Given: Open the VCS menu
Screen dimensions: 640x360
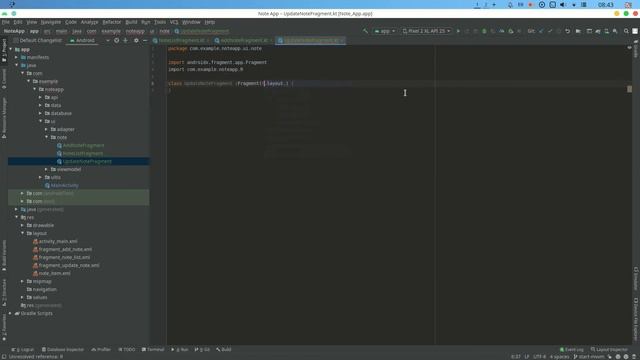Looking at the screenshot, I should pyautogui.click(x=174, y=22).
